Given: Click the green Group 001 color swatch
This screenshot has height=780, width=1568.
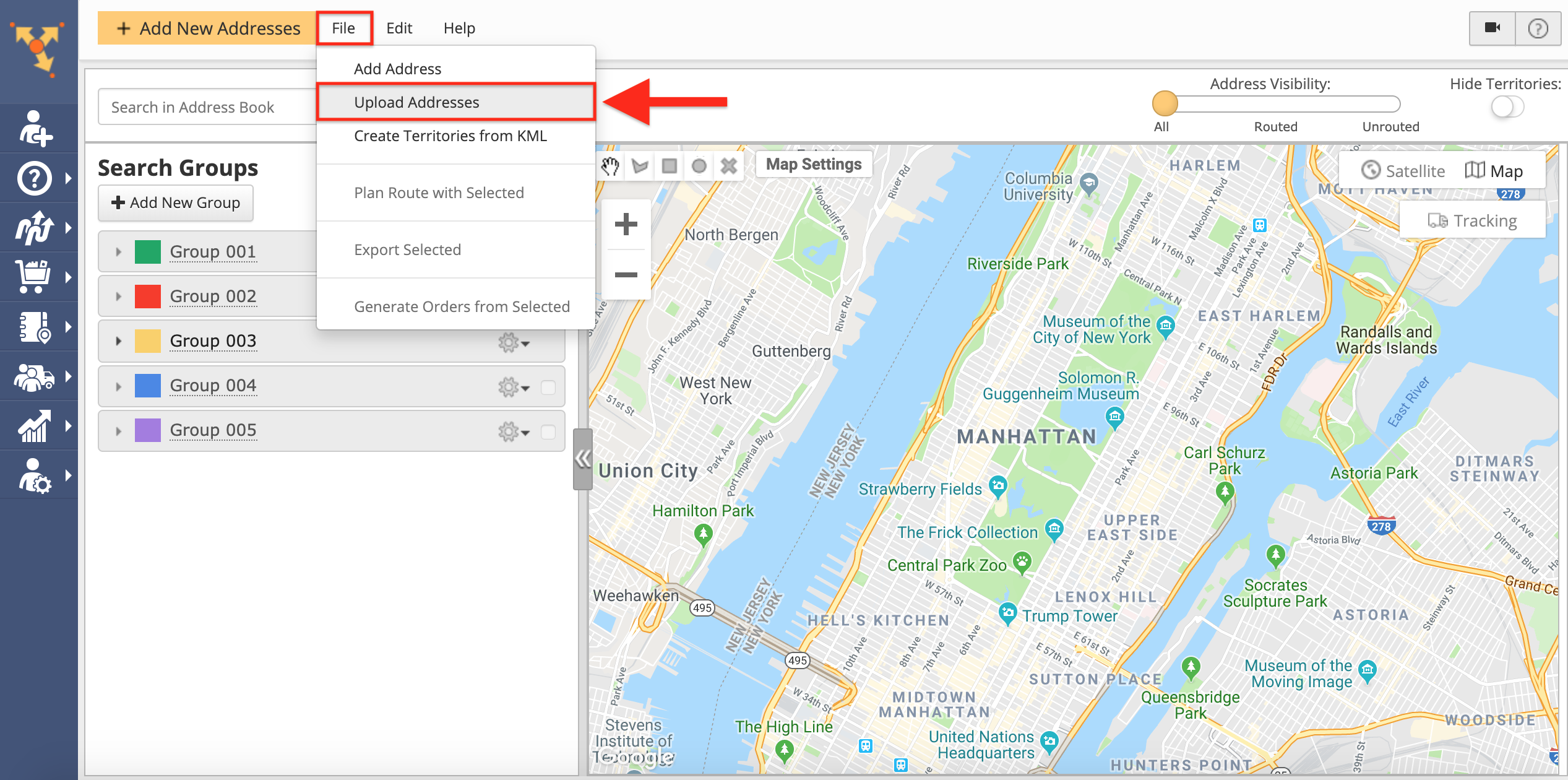Looking at the screenshot, I should coord(148,252).
